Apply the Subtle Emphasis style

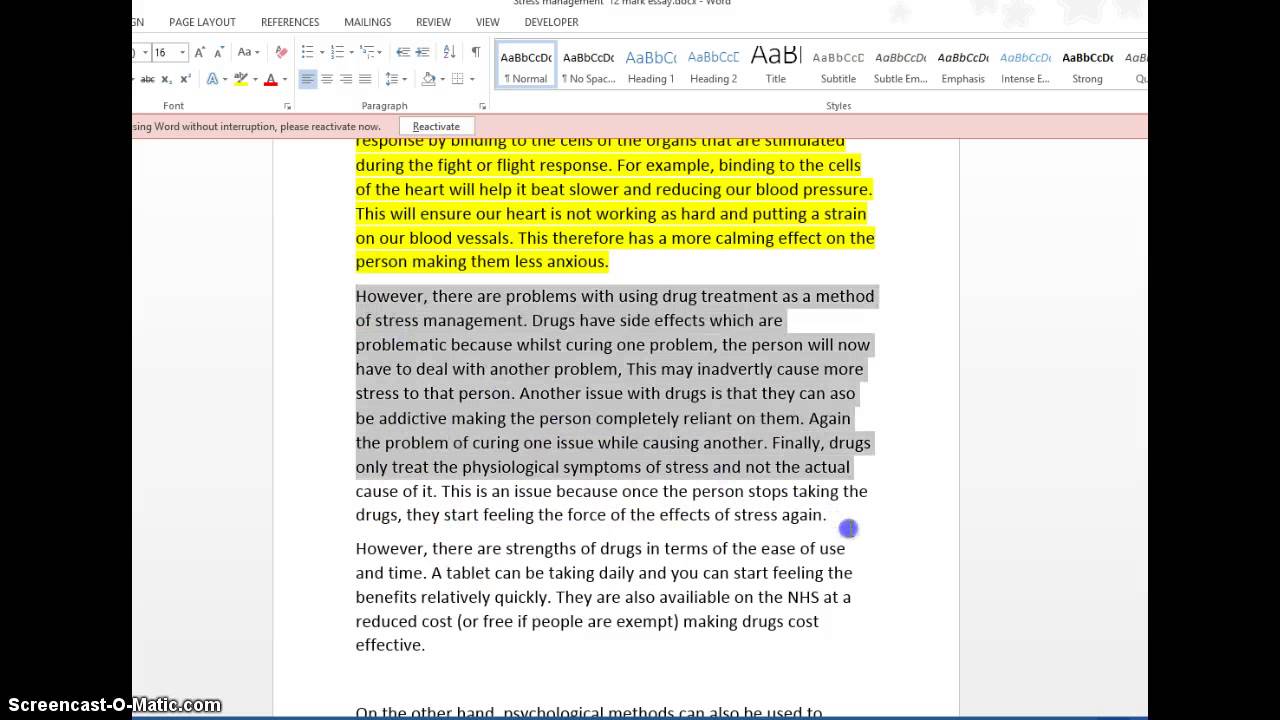(900, 66)
